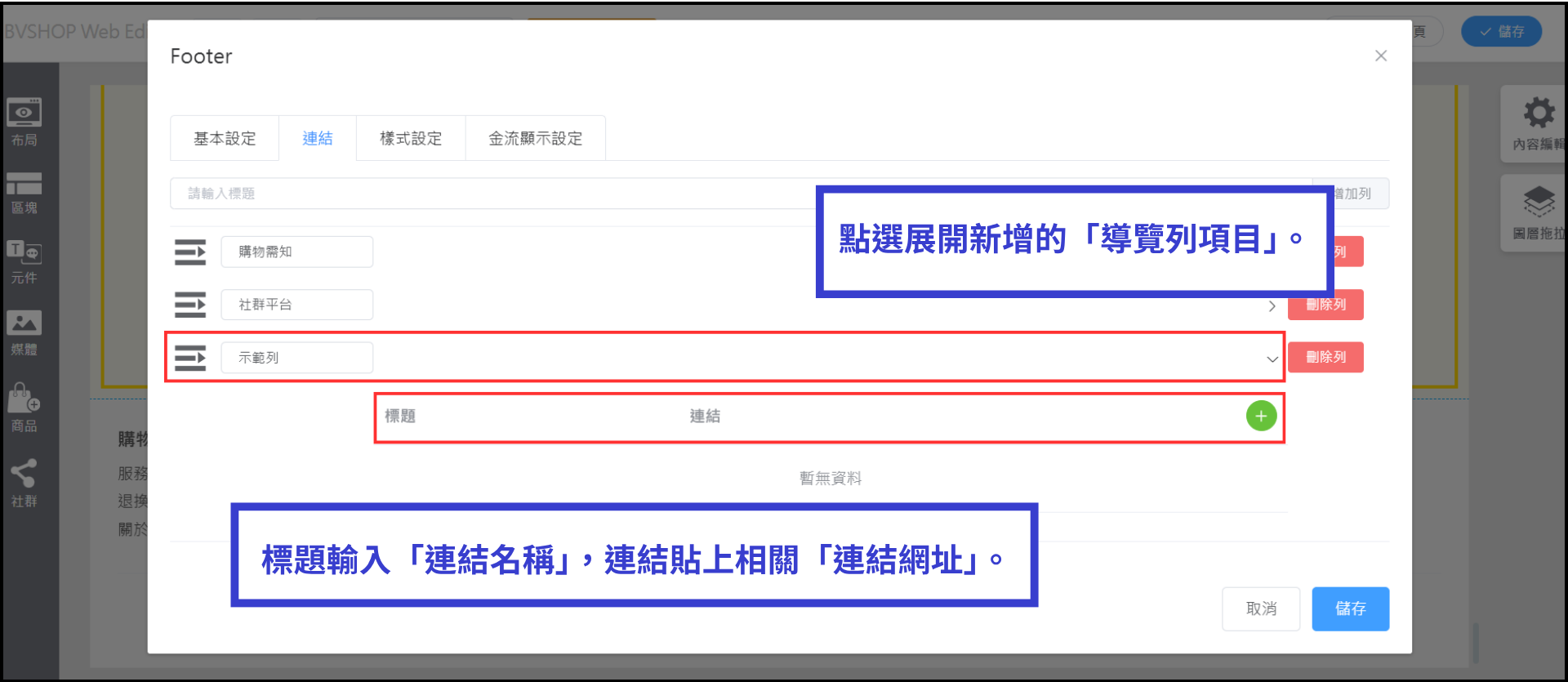Click the layer drag stack icon
Image resolution: width=1568 pixels, height=682 pixels.
tap(1539, 202)
